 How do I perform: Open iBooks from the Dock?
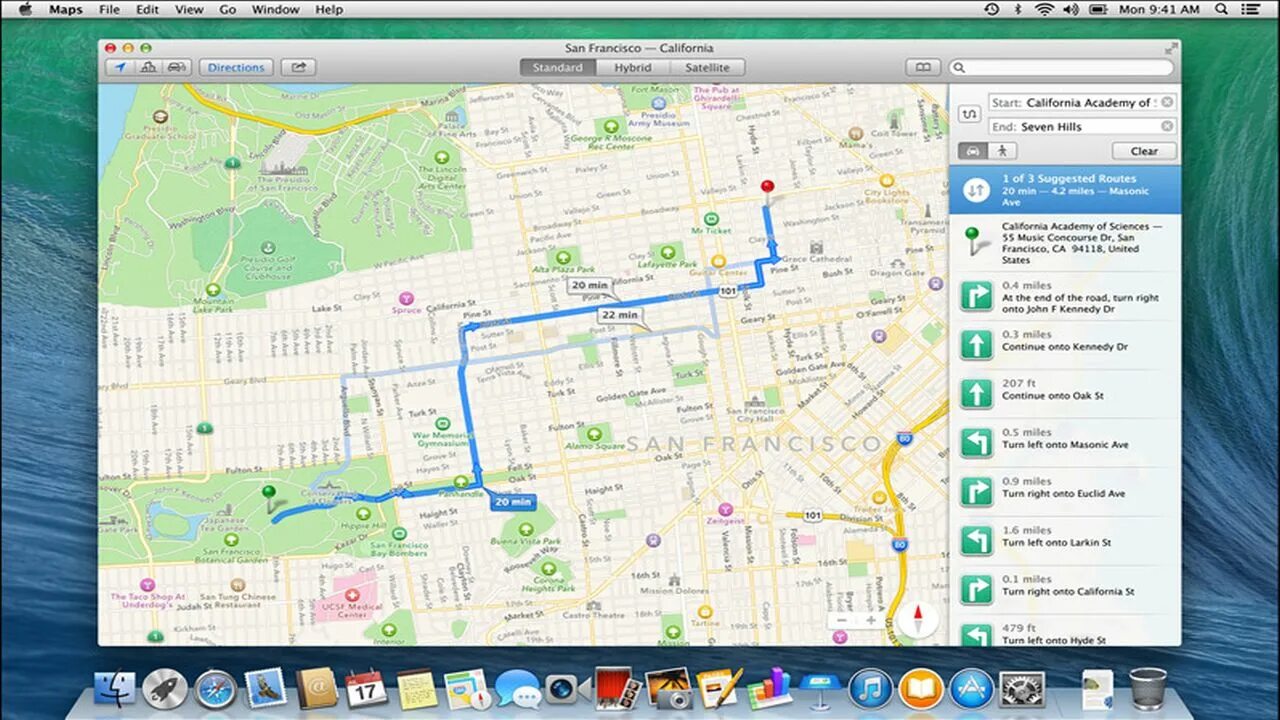pos(921,689)
